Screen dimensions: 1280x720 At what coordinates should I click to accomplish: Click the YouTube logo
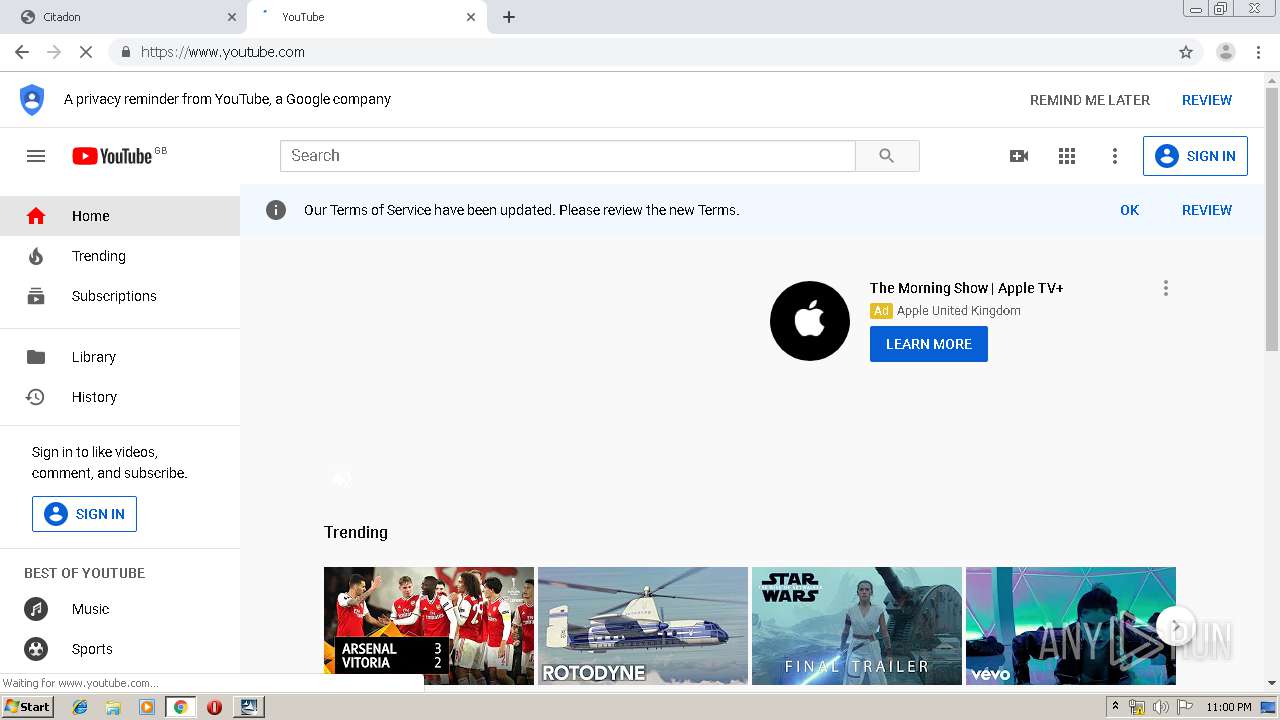112,156
